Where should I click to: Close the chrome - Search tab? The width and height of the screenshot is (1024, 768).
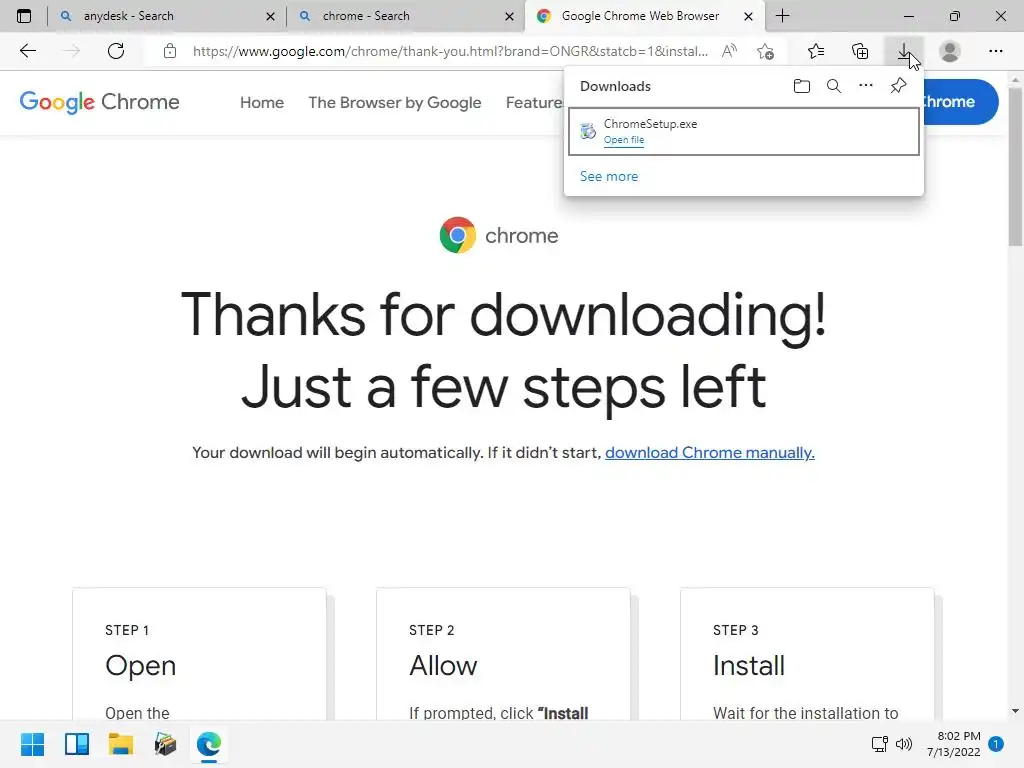(x=509, y=16)
